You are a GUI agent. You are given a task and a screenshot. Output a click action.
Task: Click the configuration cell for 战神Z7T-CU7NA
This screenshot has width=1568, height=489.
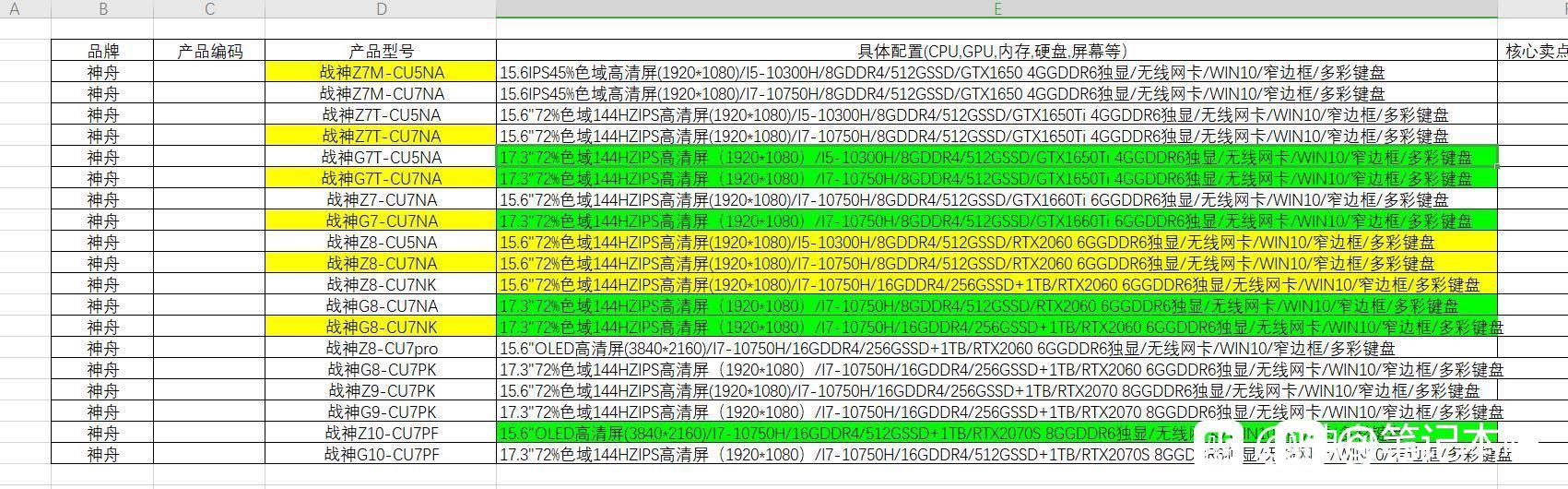(997, 136)
